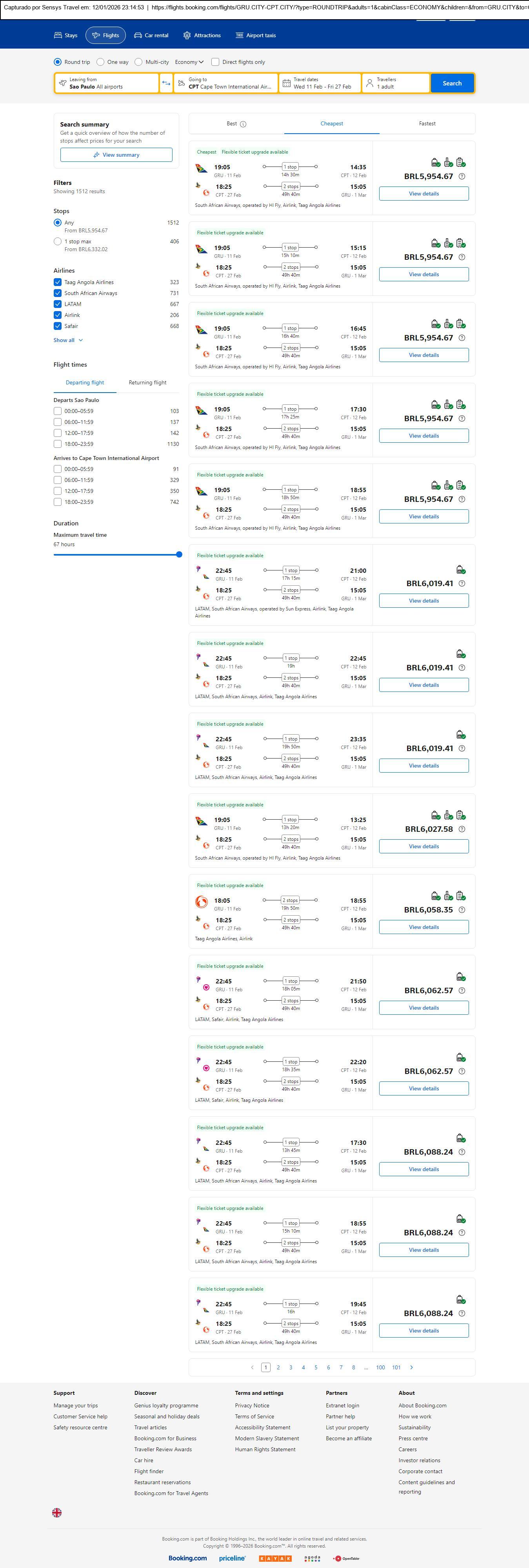
Task: Open the Car rental section in the top navigation
Action: (151, 35)
